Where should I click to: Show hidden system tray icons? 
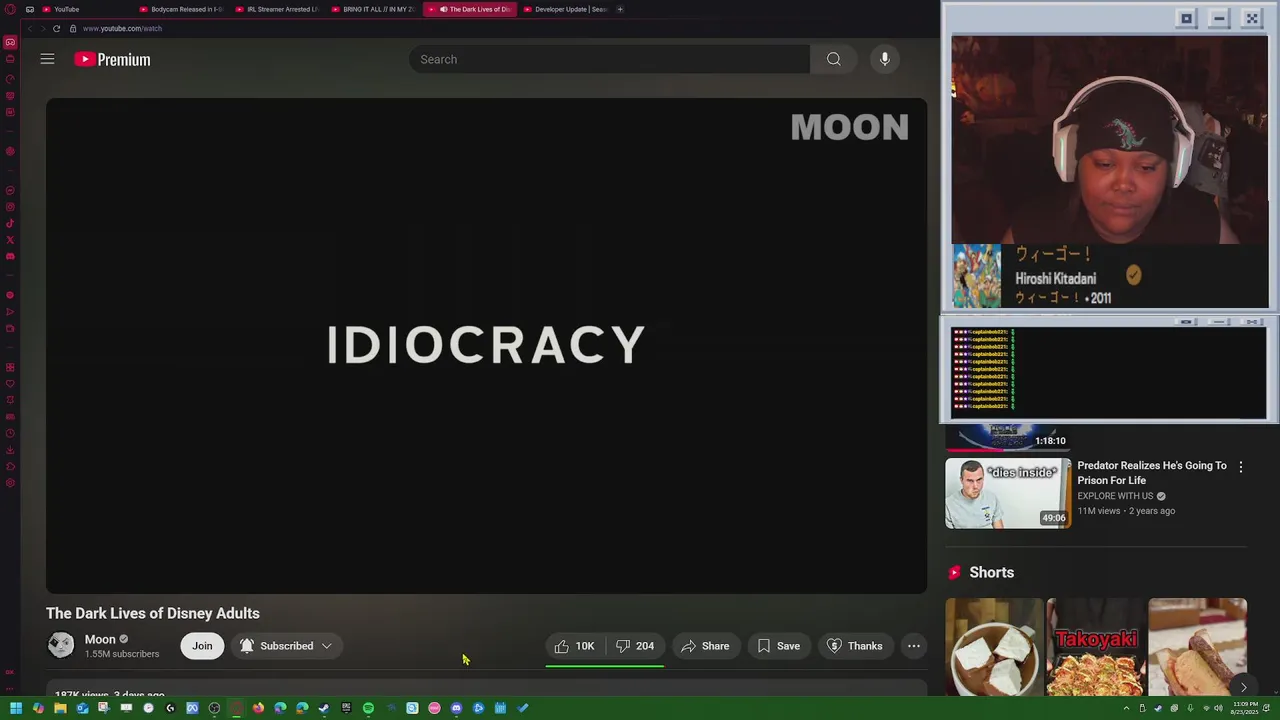click(x=1127, y=708)
